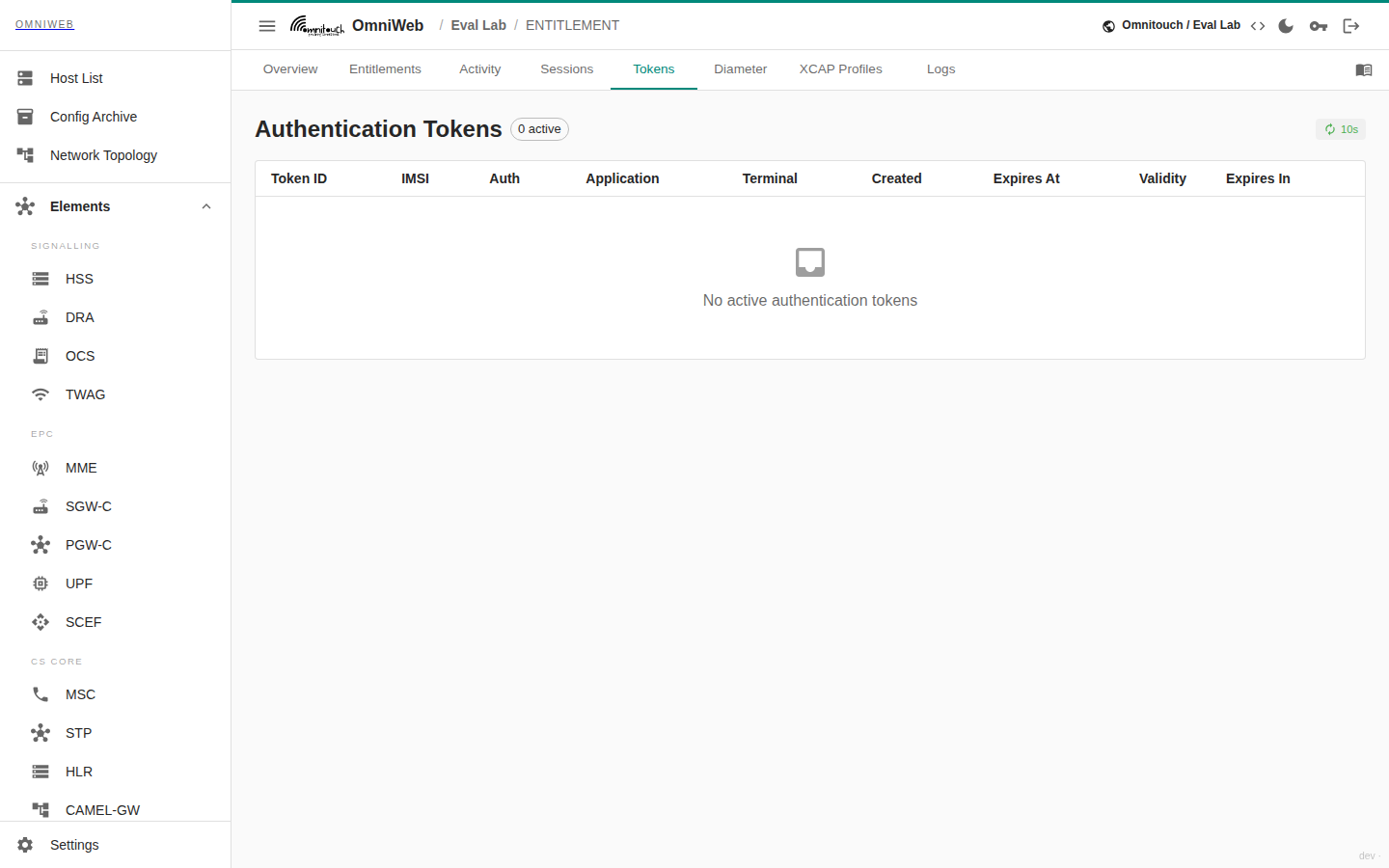Viewport: 1389px width, 868px height.
Task: Click the logout icon
Action: [1351, 26]
